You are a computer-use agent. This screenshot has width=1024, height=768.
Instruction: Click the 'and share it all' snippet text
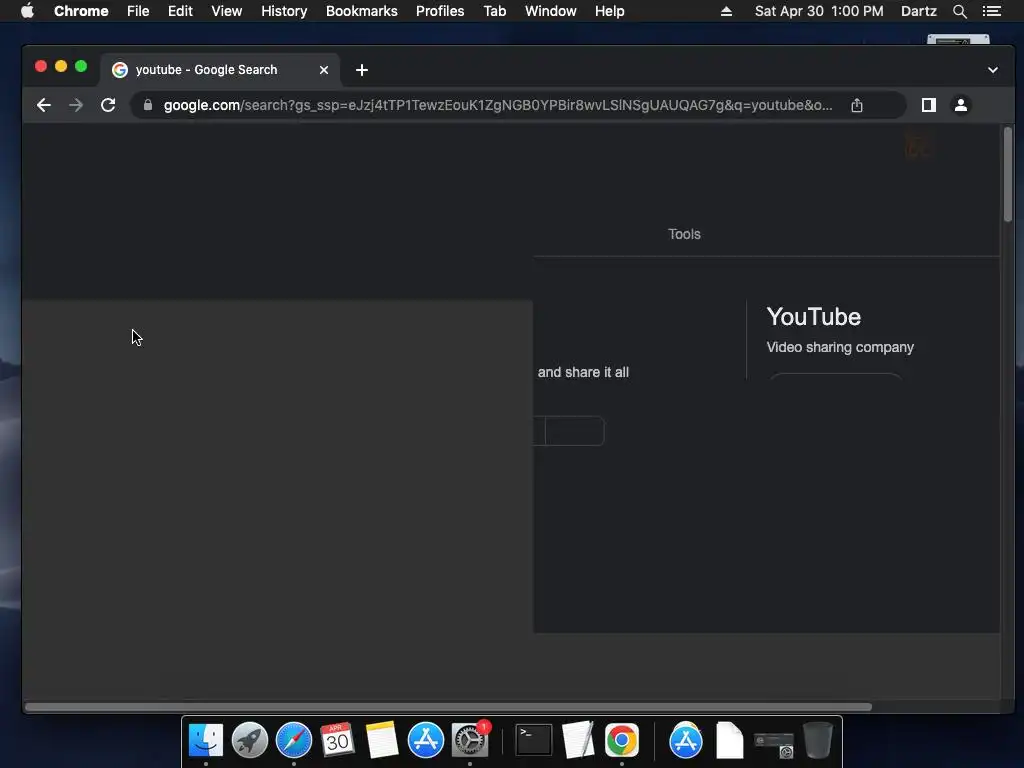pyautogui.click(x=583, y=372)
